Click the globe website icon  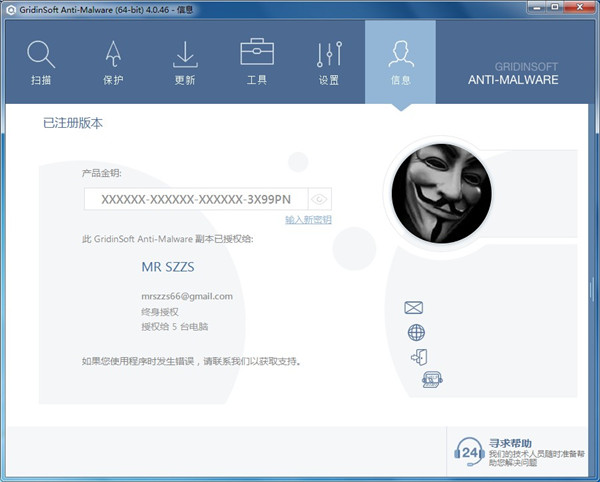[x=416, y=332]
